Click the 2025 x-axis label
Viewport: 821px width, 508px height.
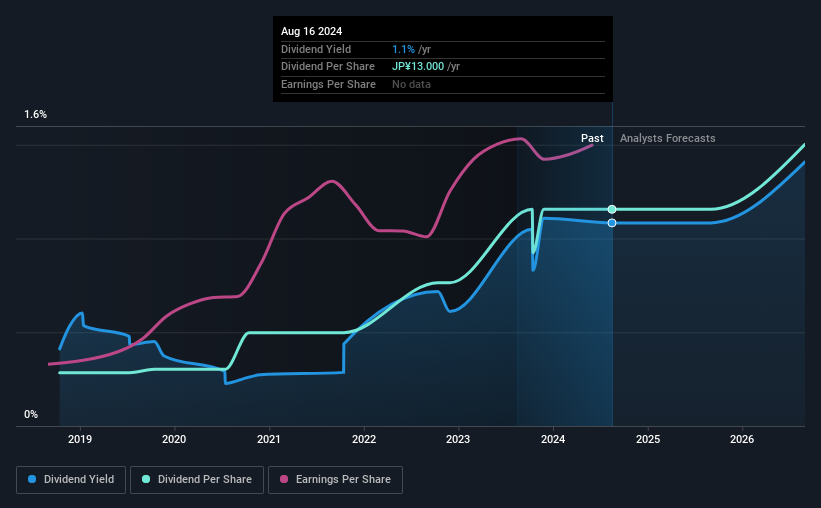point(648,439)
